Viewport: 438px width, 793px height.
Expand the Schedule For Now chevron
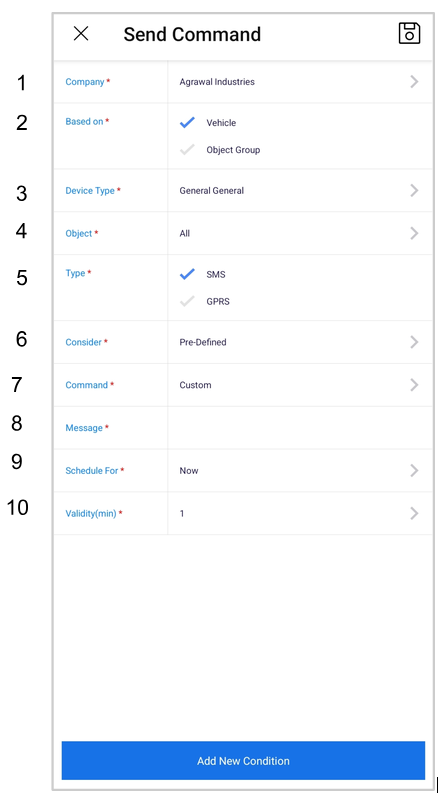pos(414,471)
